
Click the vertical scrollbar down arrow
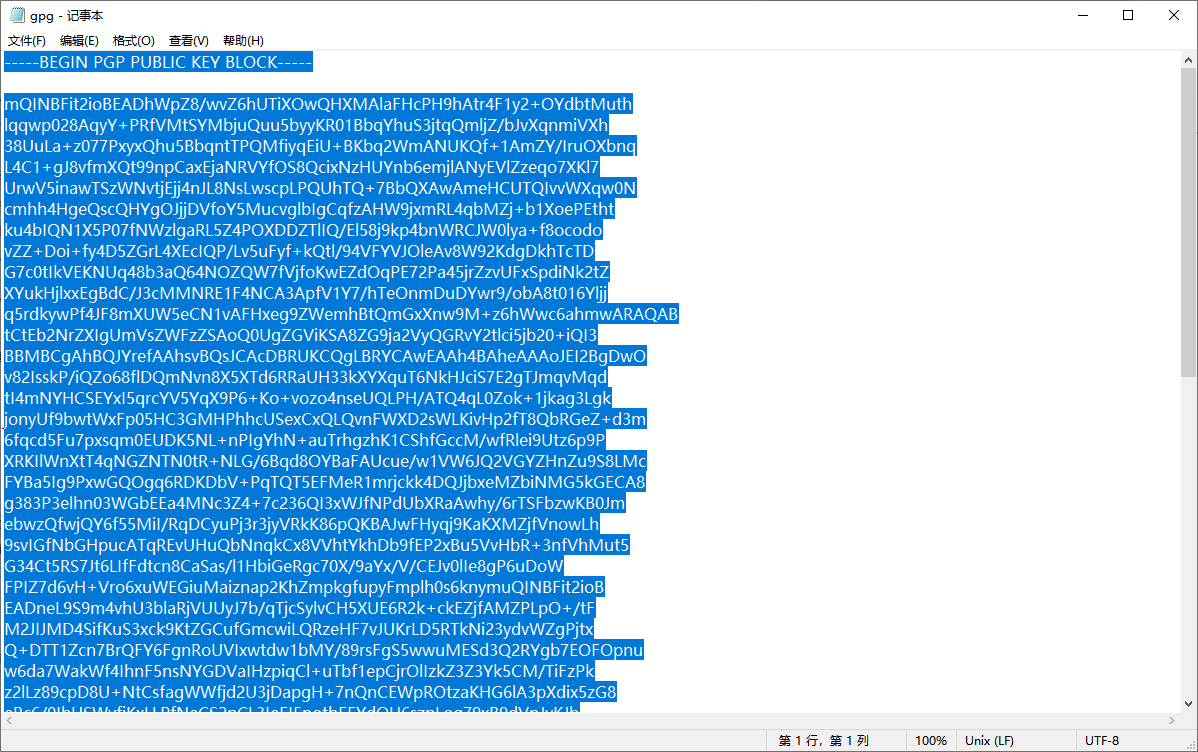[1188, 704]
